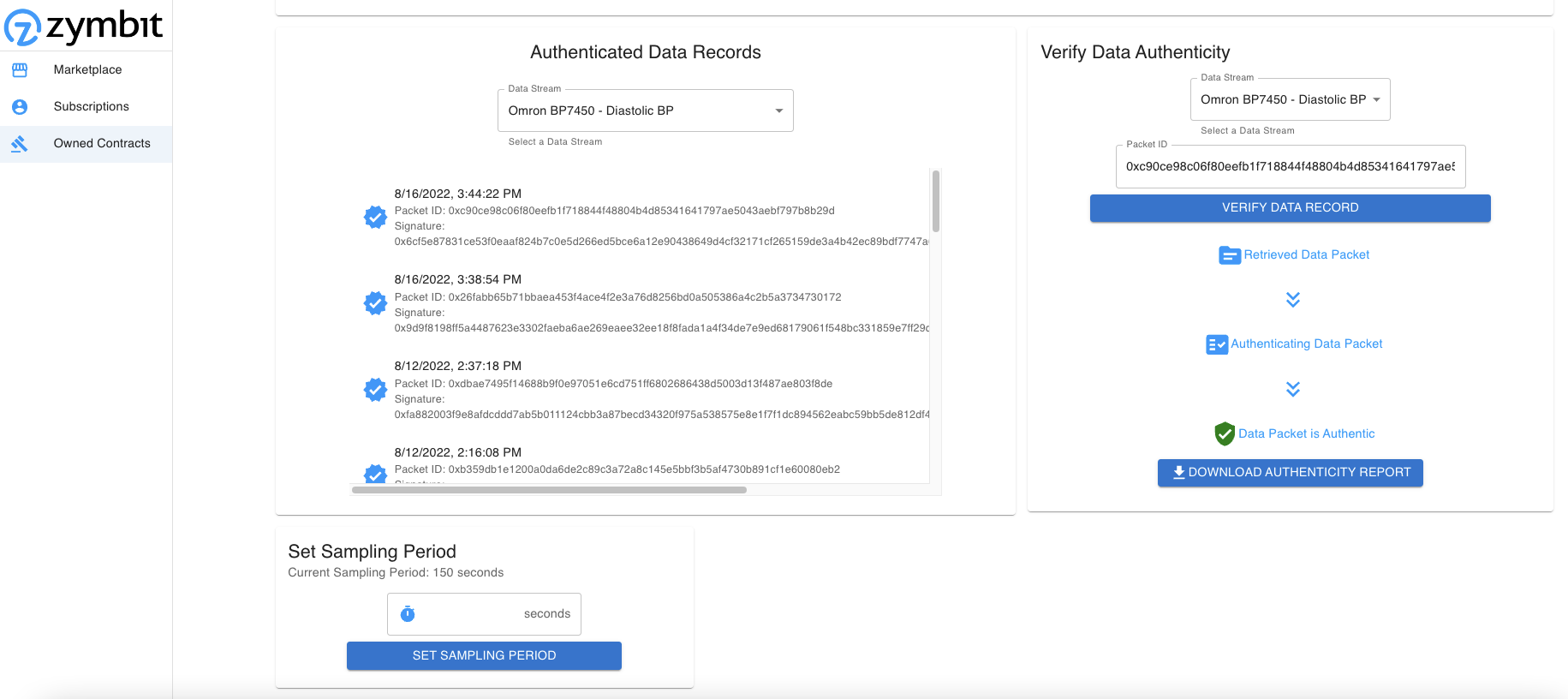Click verified badge for 8/12/2022 2:16:08 PM record

tap(375, 474)
